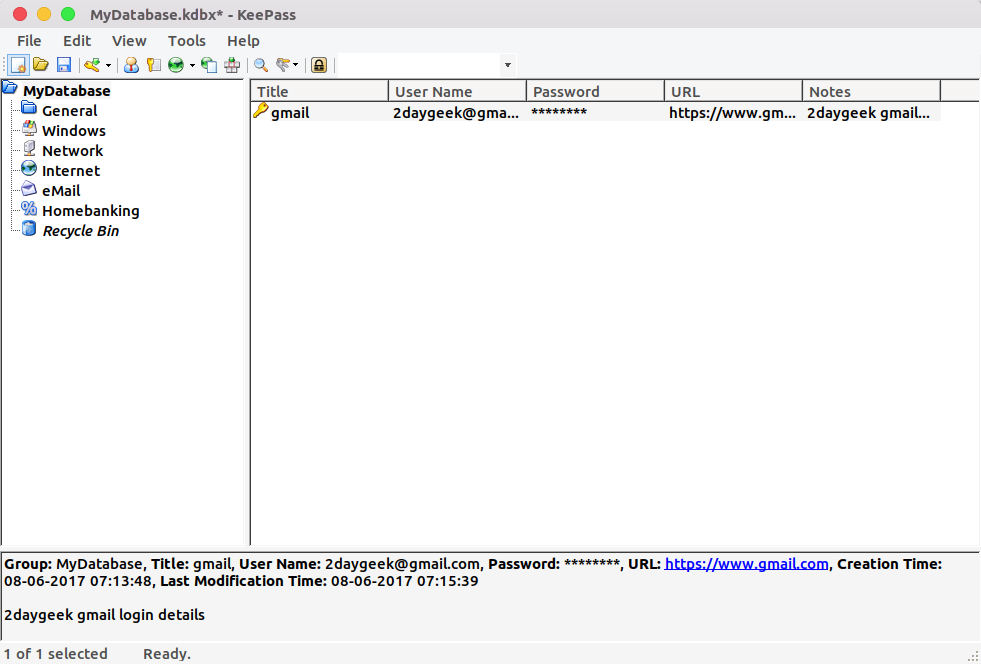Click the Show Entries keys icon

tap(284, 64)
